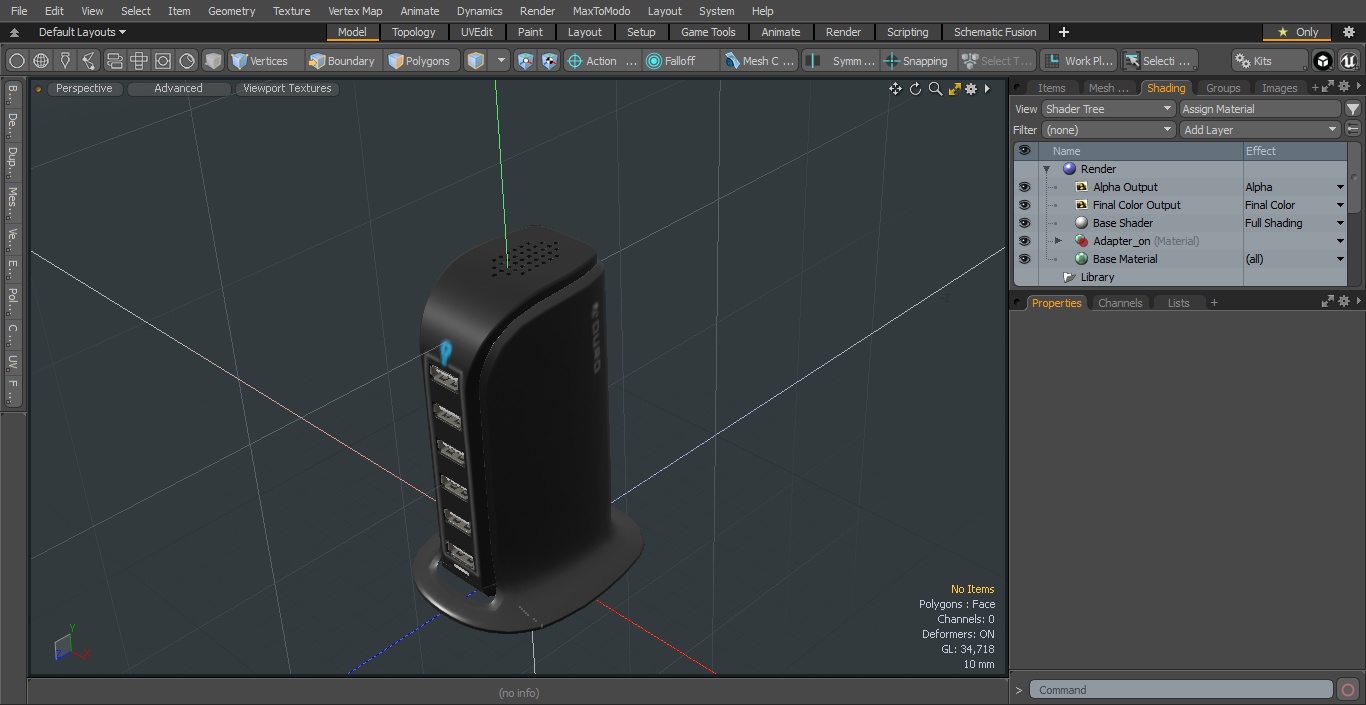Screen dimensions: 1366x705
Task: Open Alpha effect dropdown arrow
Action: point(1340,187)
